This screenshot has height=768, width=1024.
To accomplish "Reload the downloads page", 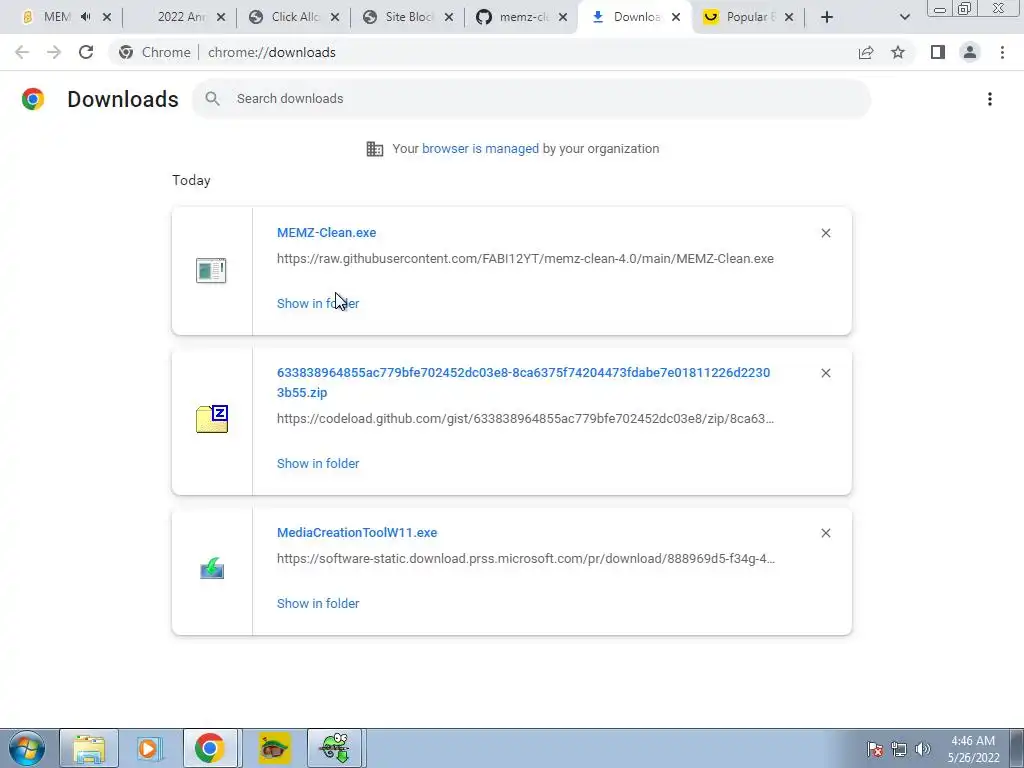I will point(86,52).
